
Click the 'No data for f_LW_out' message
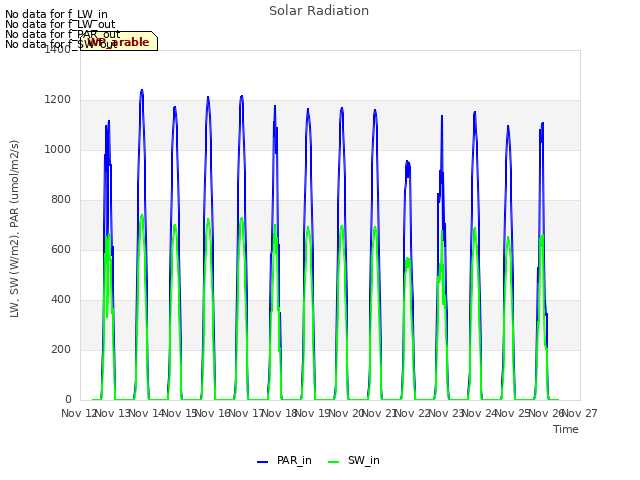[60, 24]
